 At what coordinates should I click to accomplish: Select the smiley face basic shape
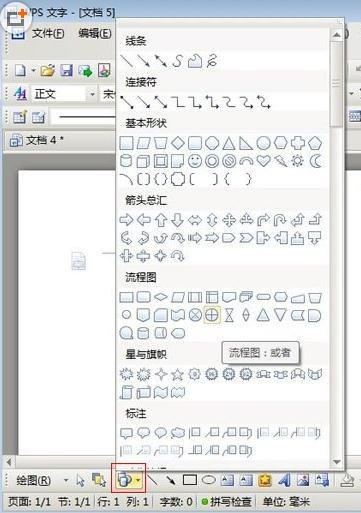pyautogui.click(x=195, y=161)
